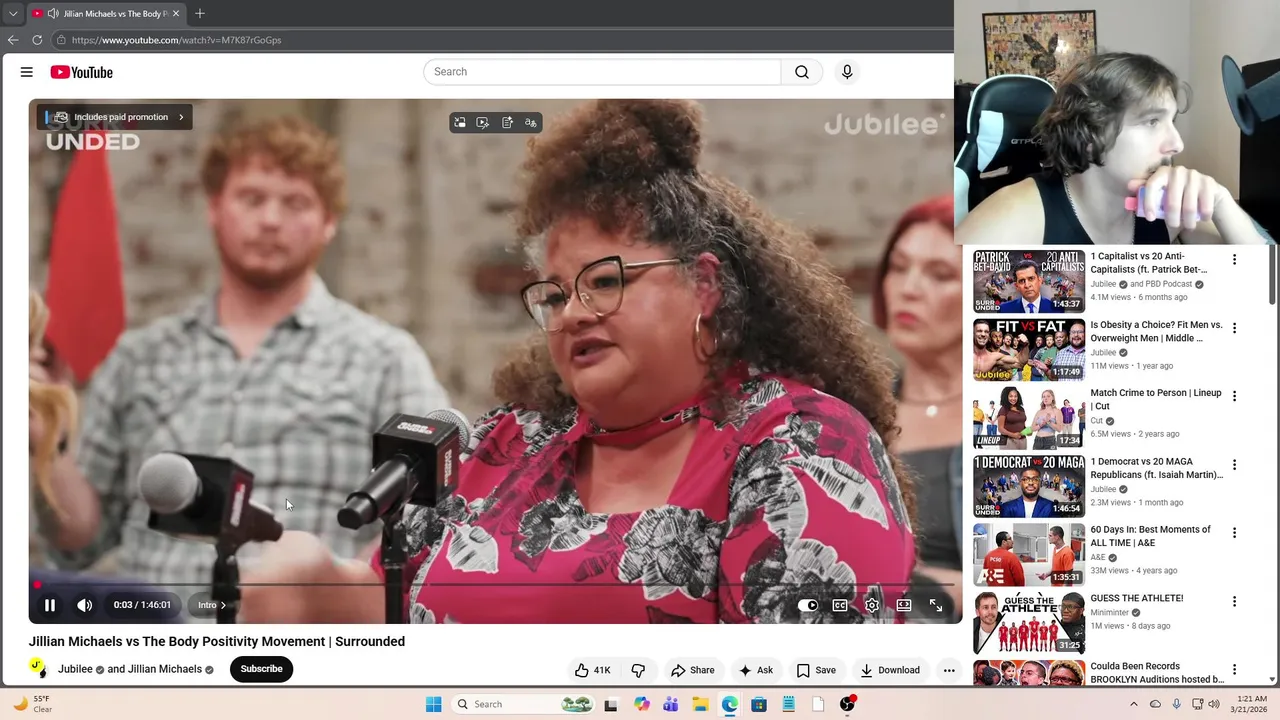Download this video
1280x720 pixels.
point(890,670)
